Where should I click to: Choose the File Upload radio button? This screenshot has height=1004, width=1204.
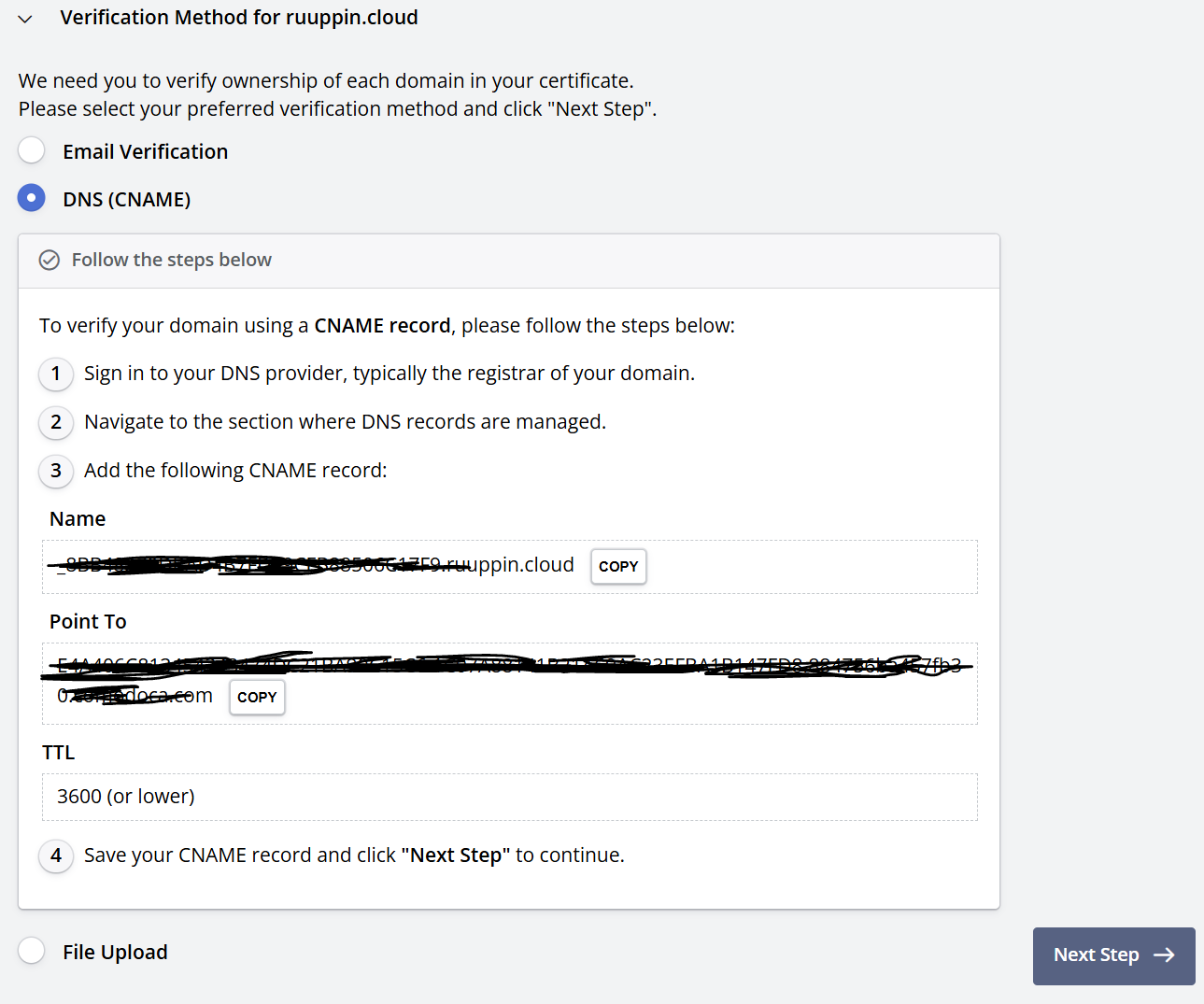click(x=32, y=951)
